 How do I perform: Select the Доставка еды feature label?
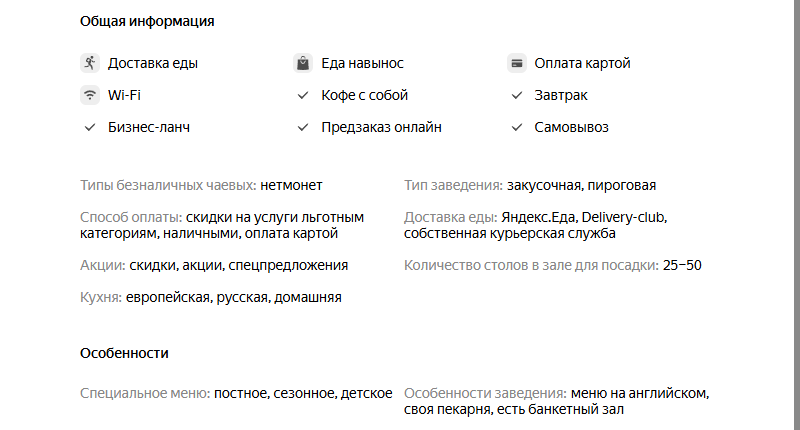point(153,63)
